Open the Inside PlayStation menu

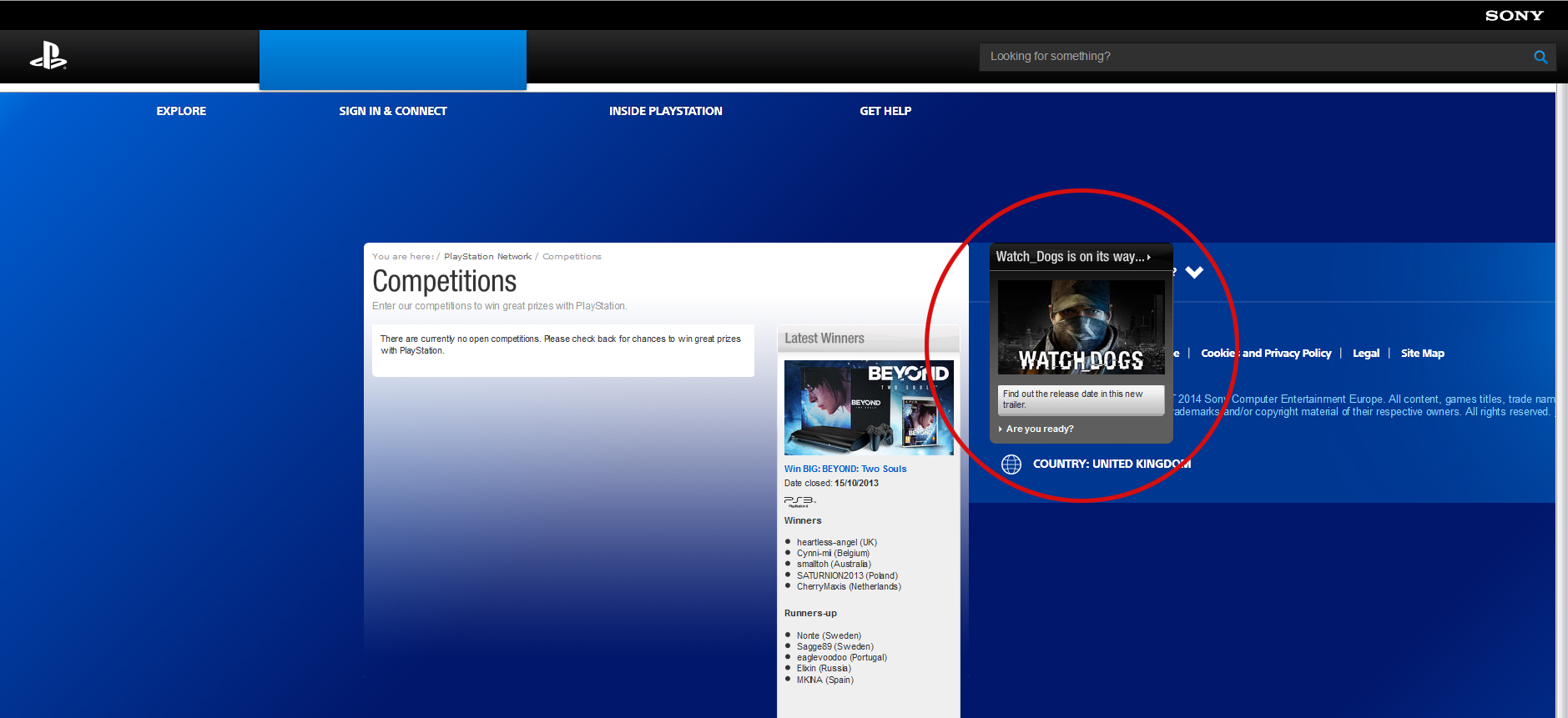[665, 111]
